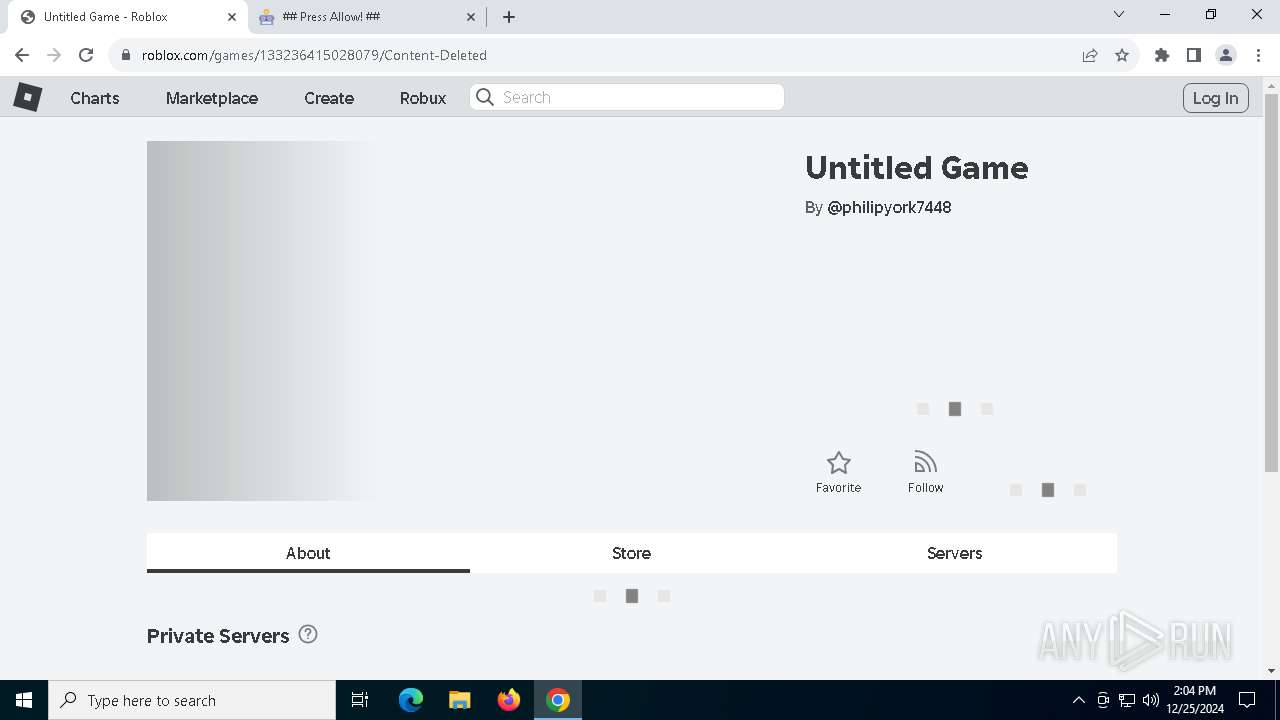The width and height of the screenshot is (1280, 720).
Task: Close the Untitled Game - Roblox tab
Action: coord(232,17)
